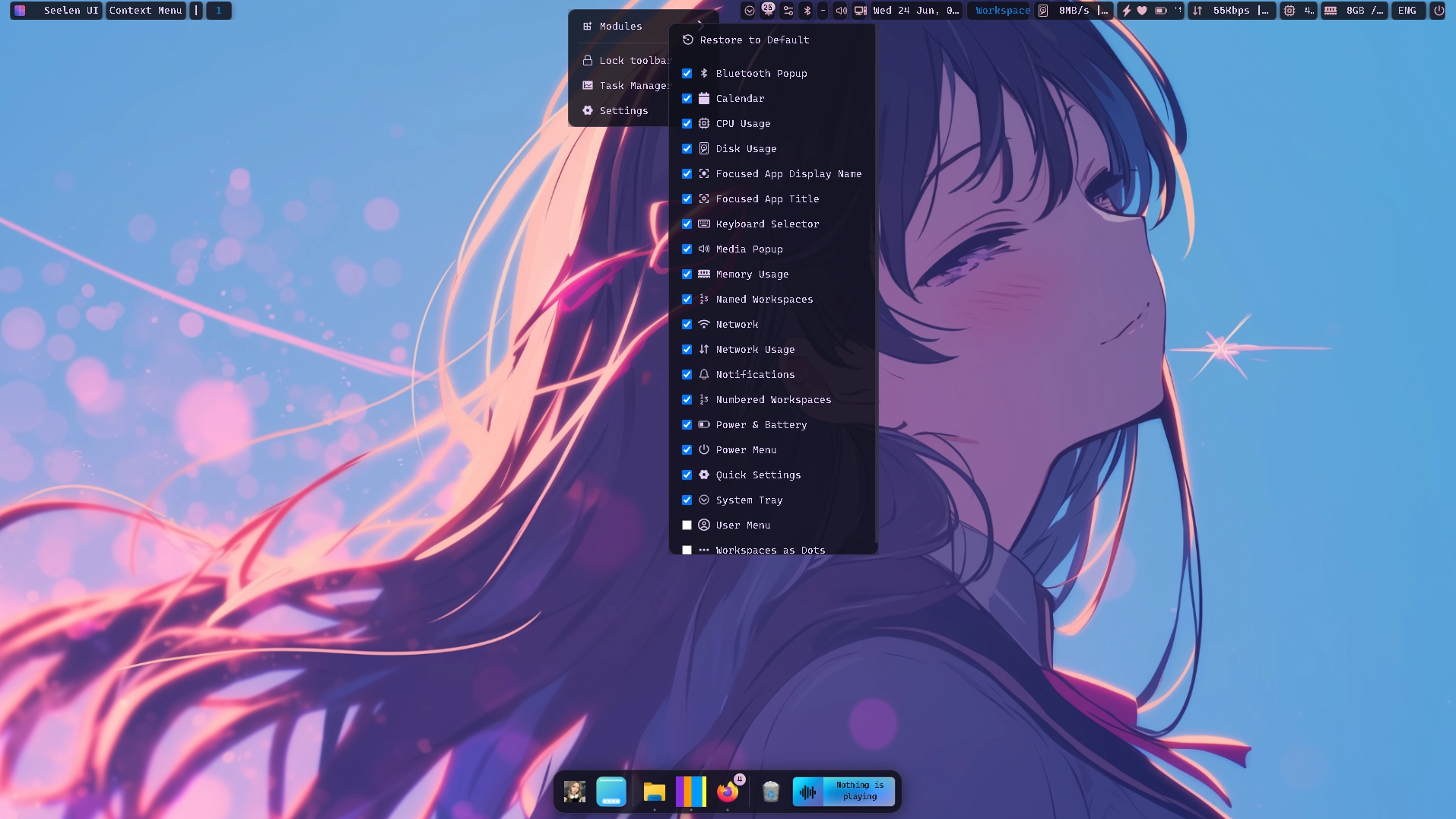Click the Workspace name in toolbar
This screenshot has width=1456, height=819.
click(1002, 11)
